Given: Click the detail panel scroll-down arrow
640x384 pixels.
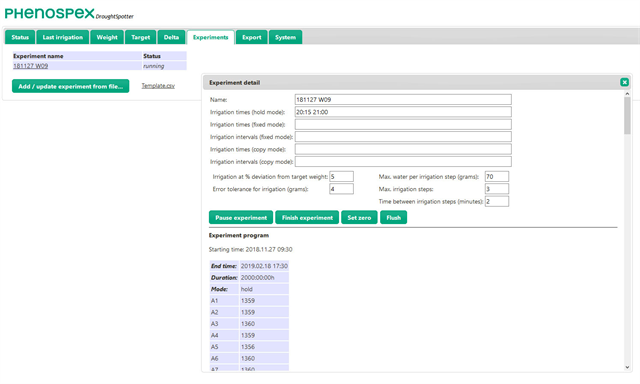Looking at the screenshot, I should (627, 367).
